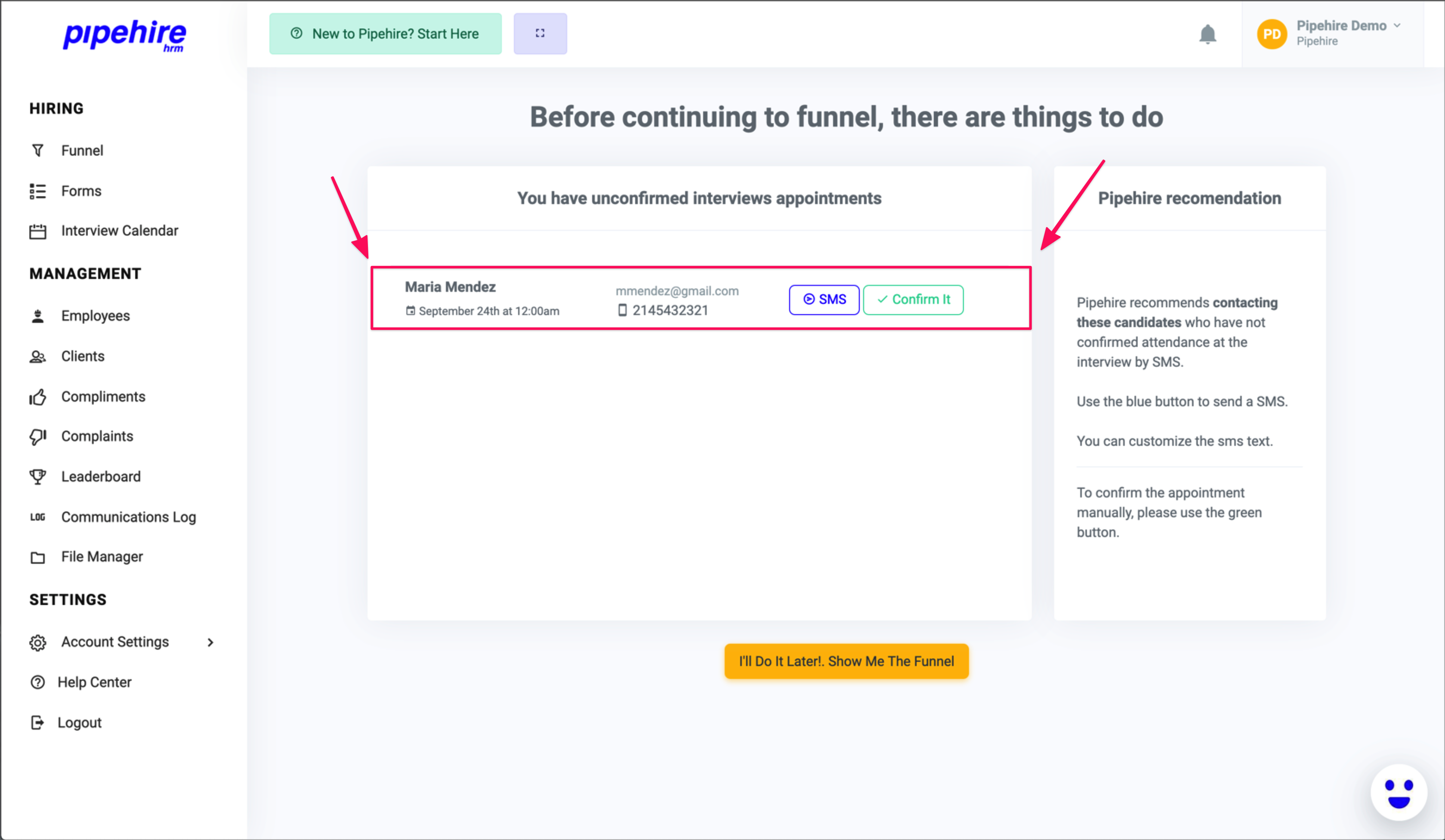1445x840 pixels.
Task: Click the Employees person icon
Action: click(x=38, y=316)
